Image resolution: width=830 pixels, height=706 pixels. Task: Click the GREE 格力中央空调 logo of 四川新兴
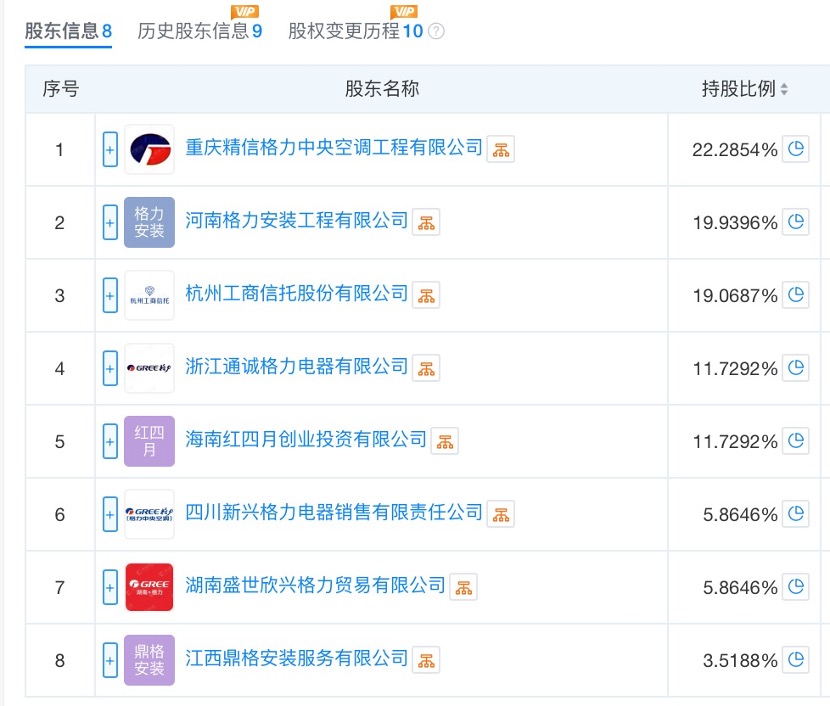pos(149,514)
